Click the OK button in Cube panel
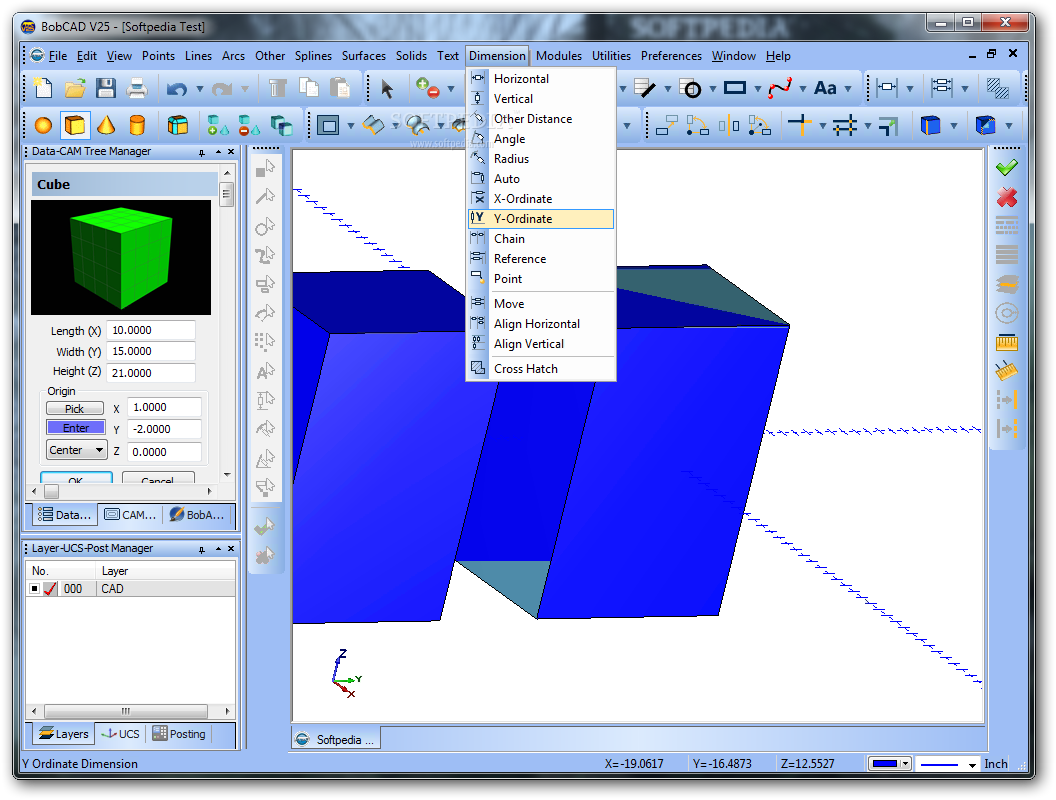Image resolution: width=1056 pixels, height=800 pixels. pos(76,478)
